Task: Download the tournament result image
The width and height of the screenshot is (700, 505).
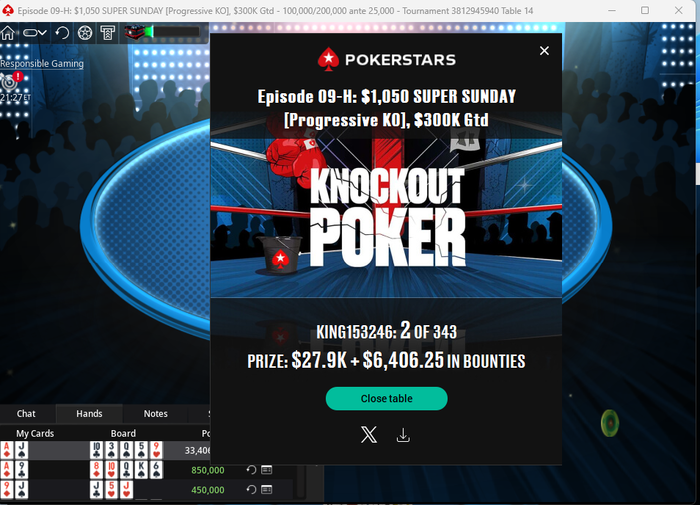Action: click(403, 435)
